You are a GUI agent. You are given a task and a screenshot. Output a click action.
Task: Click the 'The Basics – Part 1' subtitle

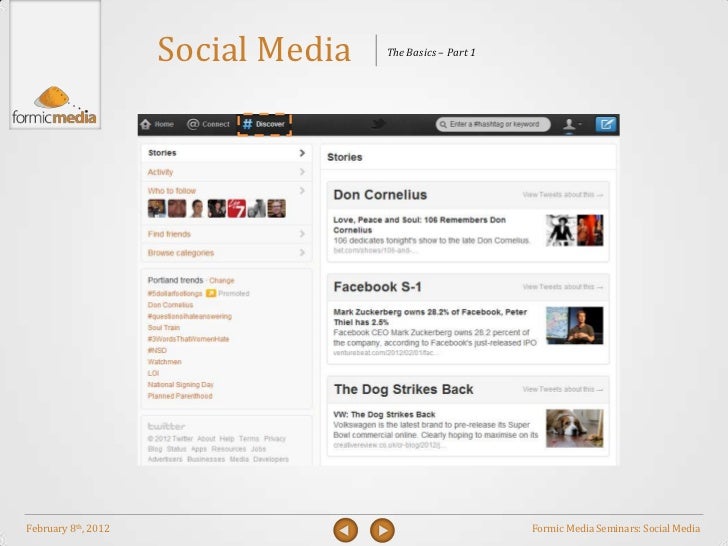pyautogui.click(x=431, y=52)
